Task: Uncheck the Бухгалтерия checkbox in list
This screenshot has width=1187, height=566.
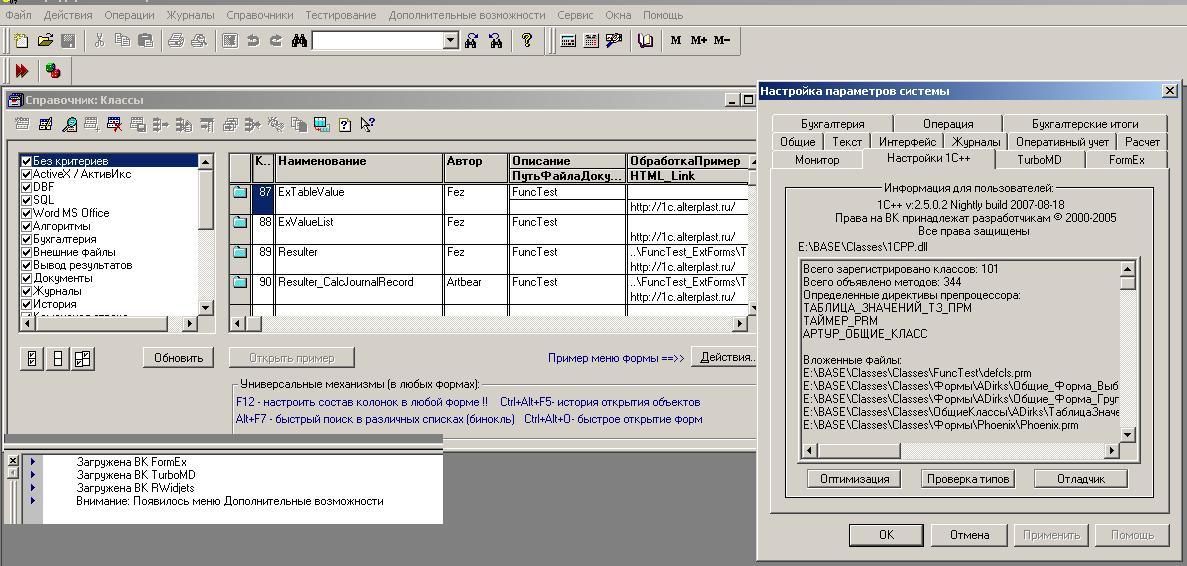Action: pos(27,239)
